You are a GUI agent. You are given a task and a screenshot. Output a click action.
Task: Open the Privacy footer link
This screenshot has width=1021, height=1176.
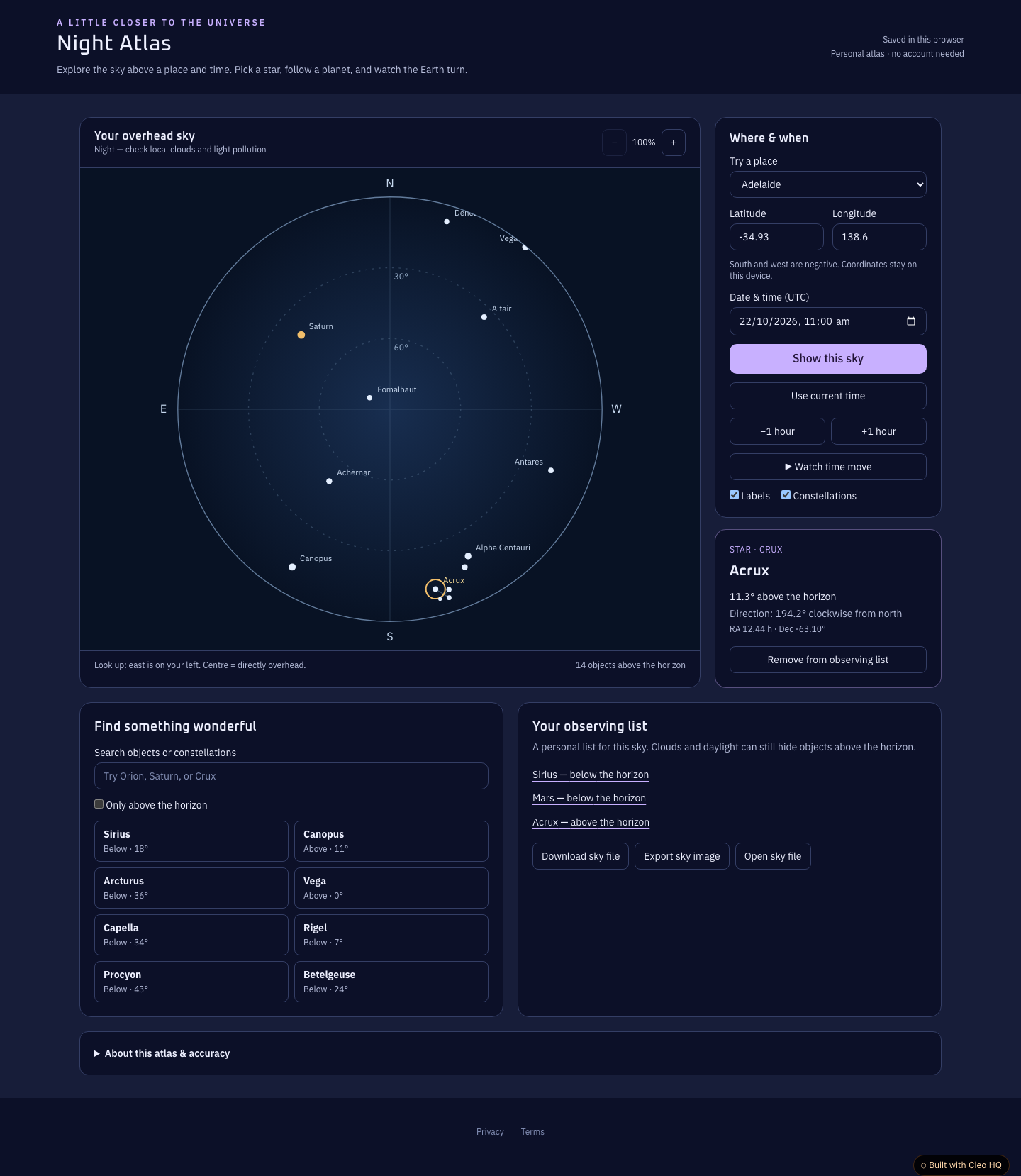[490, 1132]
